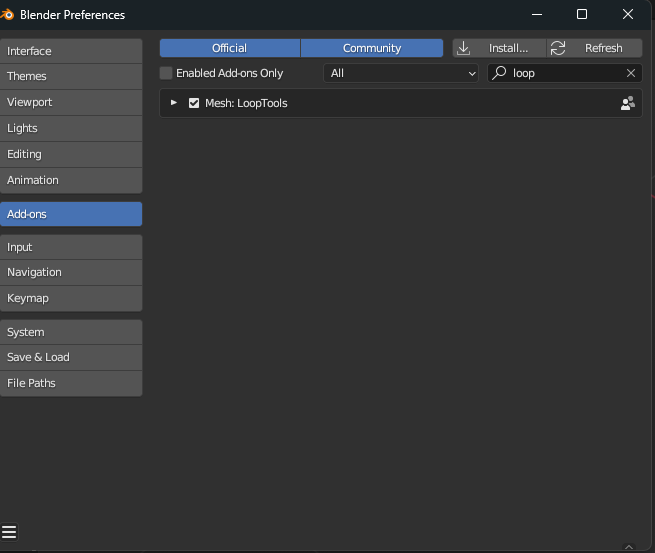Go to the Editing section

71,154
